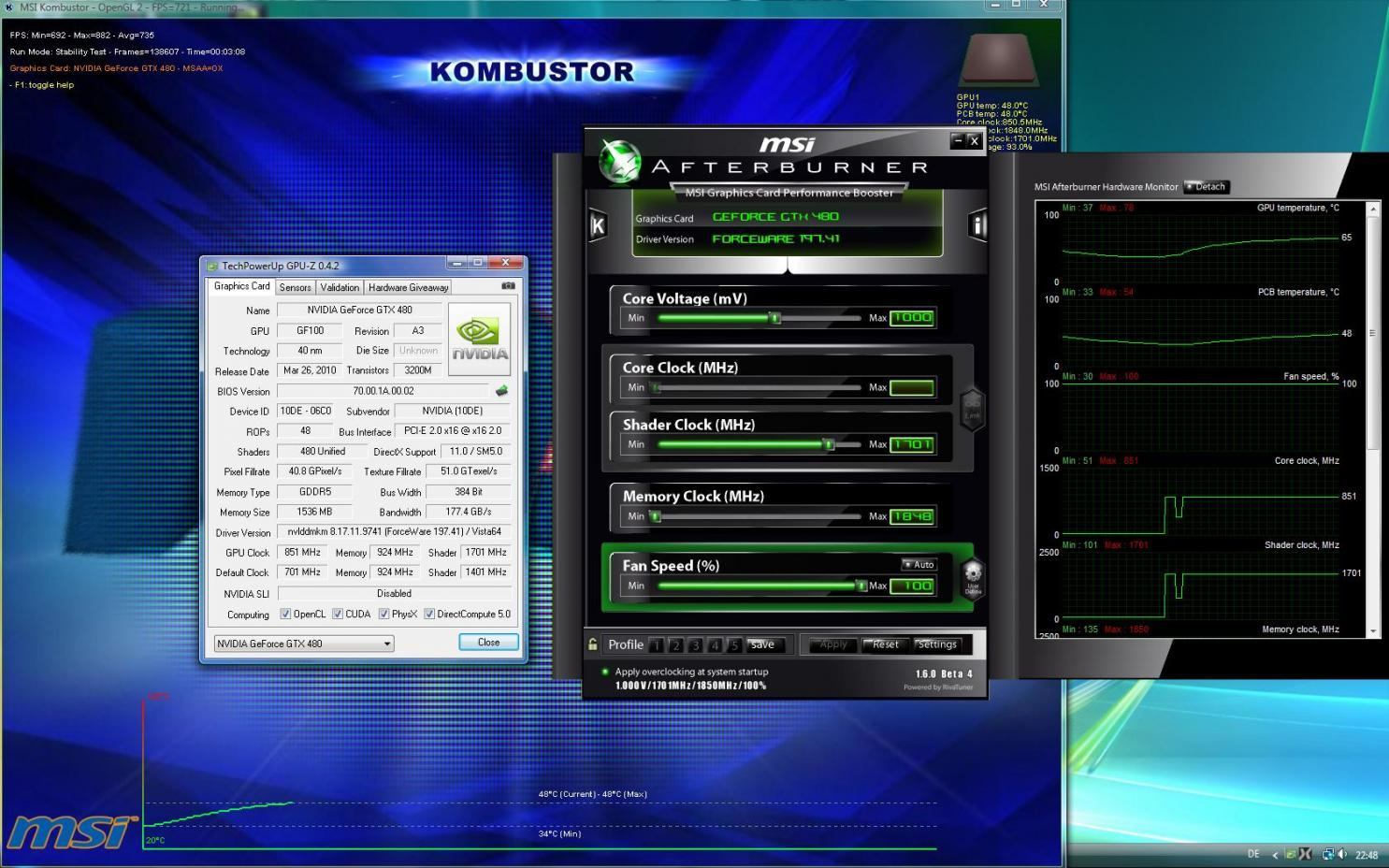Toggle the PhysX checkbox in GPU-Z
Screen dimensions: 1389x868
(383, 615)
